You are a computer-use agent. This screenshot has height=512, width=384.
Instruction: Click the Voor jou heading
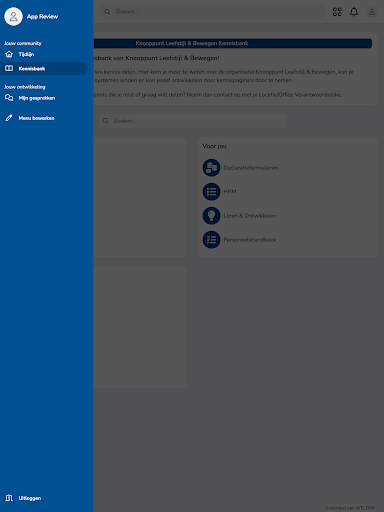[214, 146]
